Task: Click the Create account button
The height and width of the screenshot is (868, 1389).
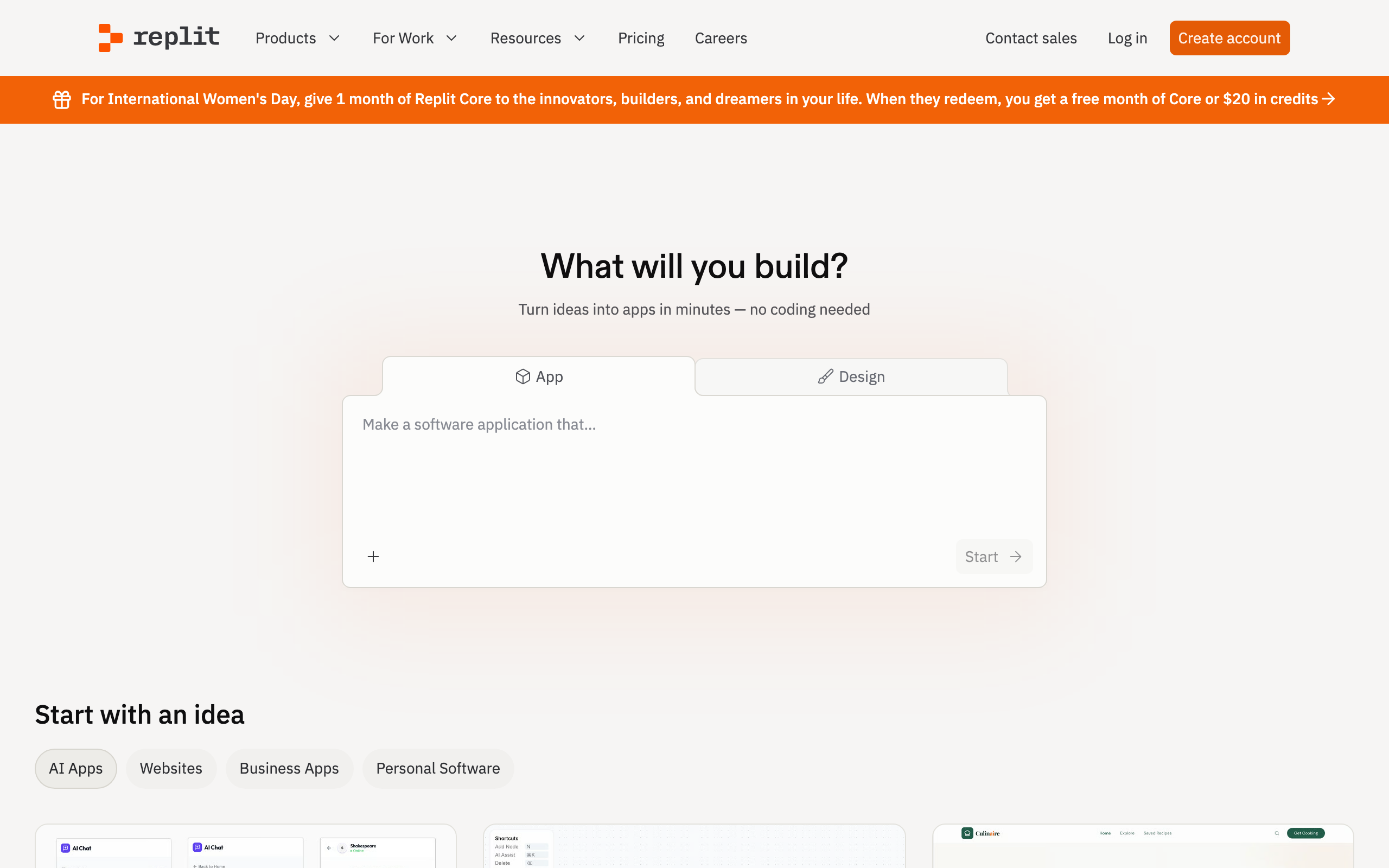Action: pyautogui.click(x=1229, y=38)
